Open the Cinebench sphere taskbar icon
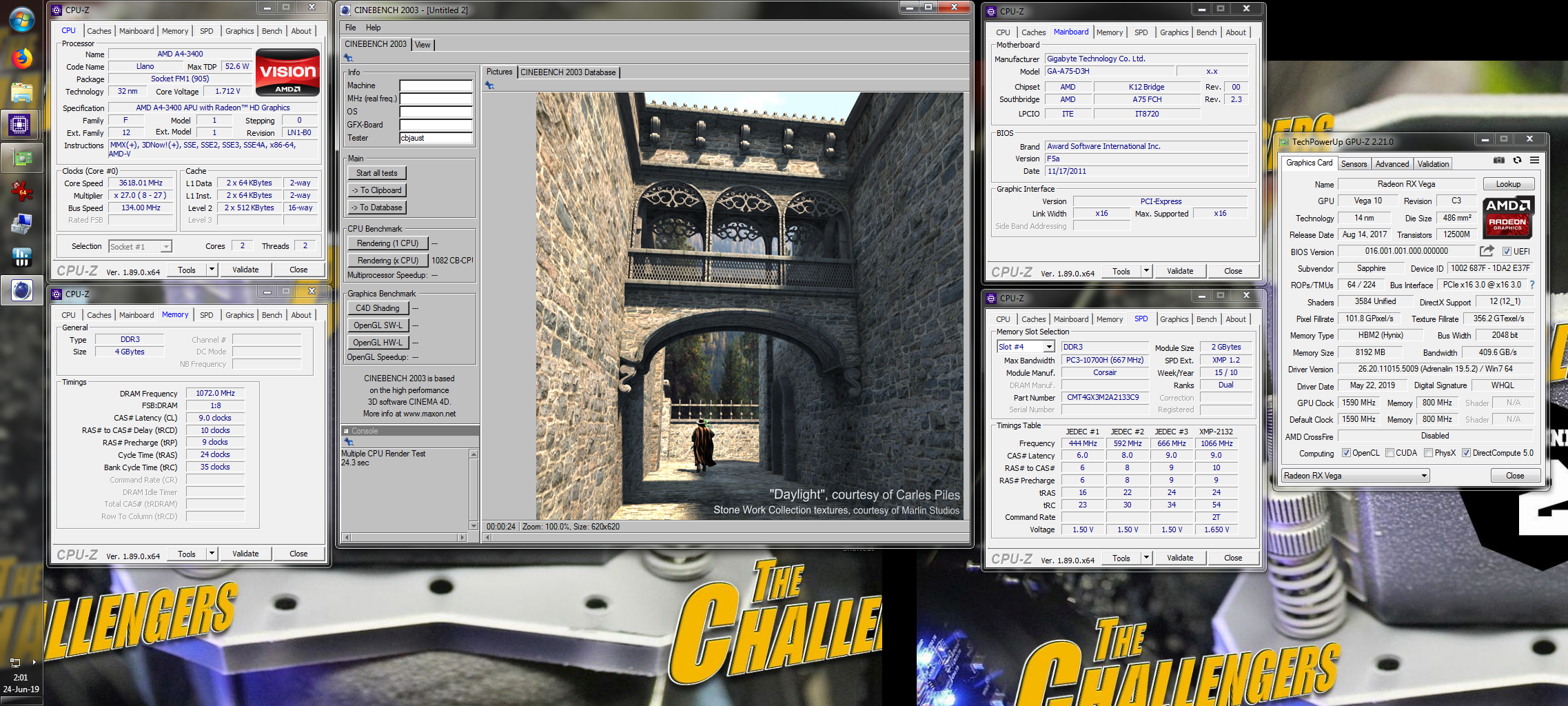 (21, 290)
